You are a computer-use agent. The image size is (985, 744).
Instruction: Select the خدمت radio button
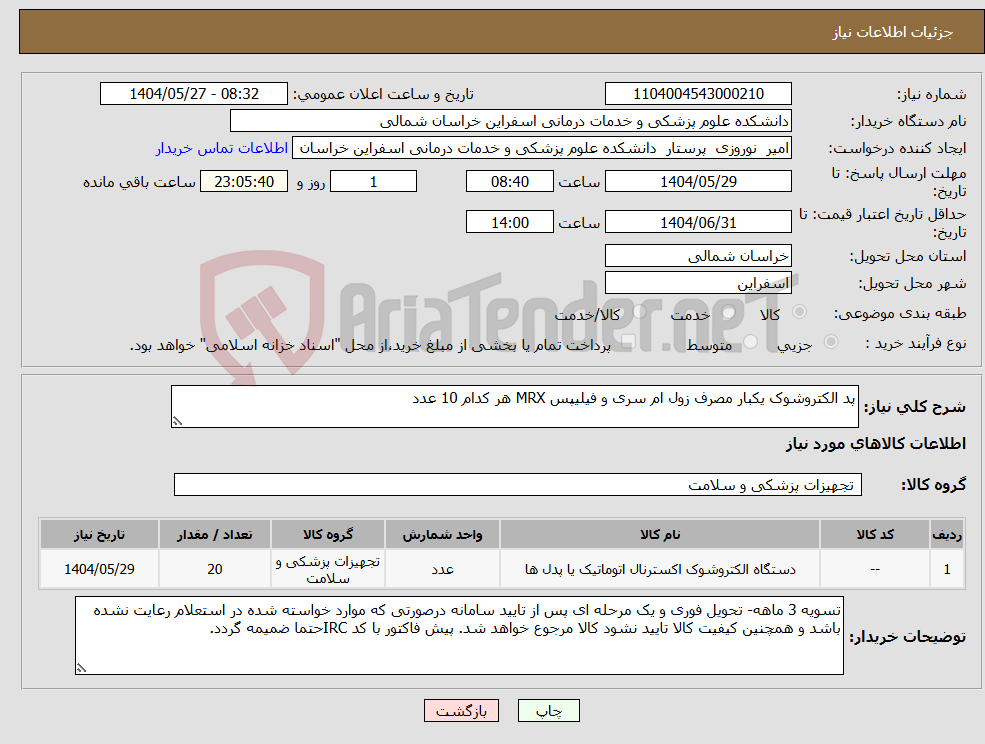coord(729,312)
